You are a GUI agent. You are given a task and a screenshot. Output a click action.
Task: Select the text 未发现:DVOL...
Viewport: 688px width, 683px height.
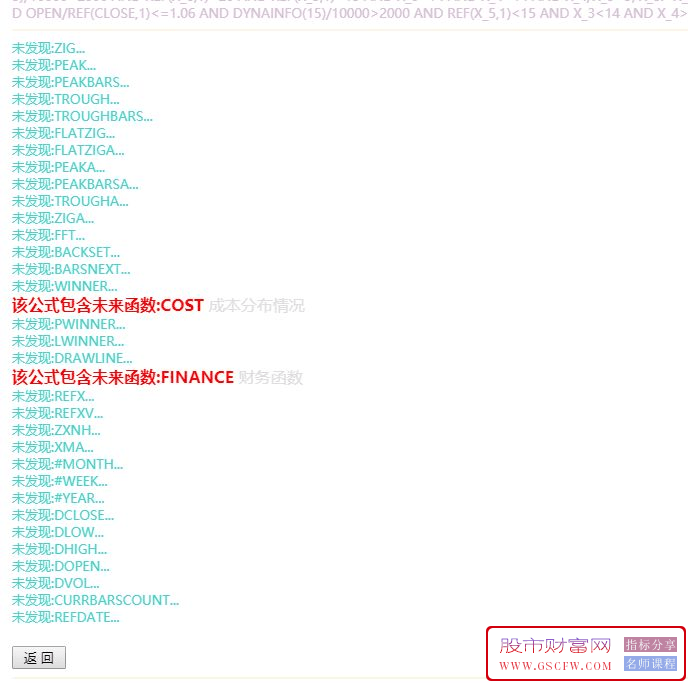point(56,584)
